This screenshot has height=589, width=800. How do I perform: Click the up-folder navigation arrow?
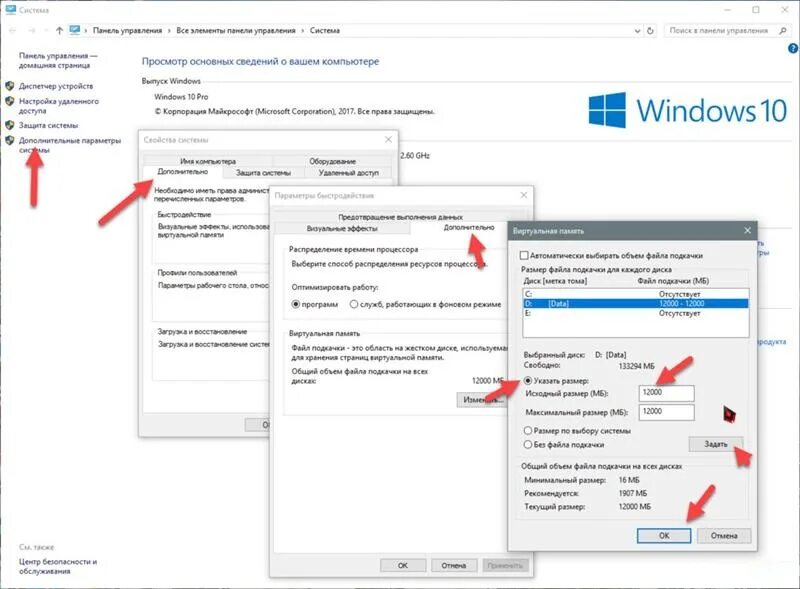click(x=60, y=29)
